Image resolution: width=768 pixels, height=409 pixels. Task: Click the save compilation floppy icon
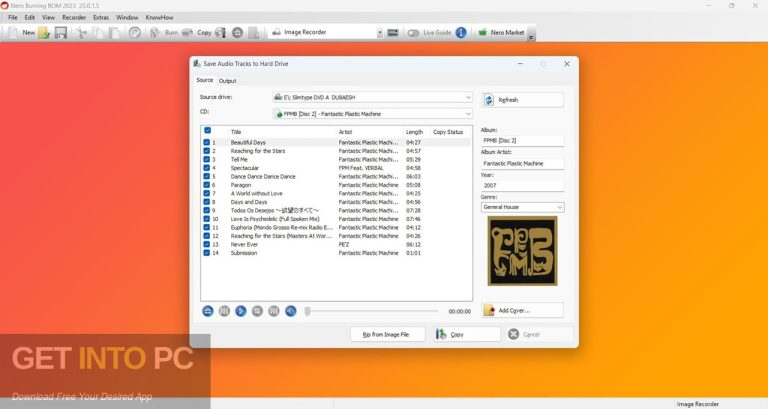coord(61,32)
